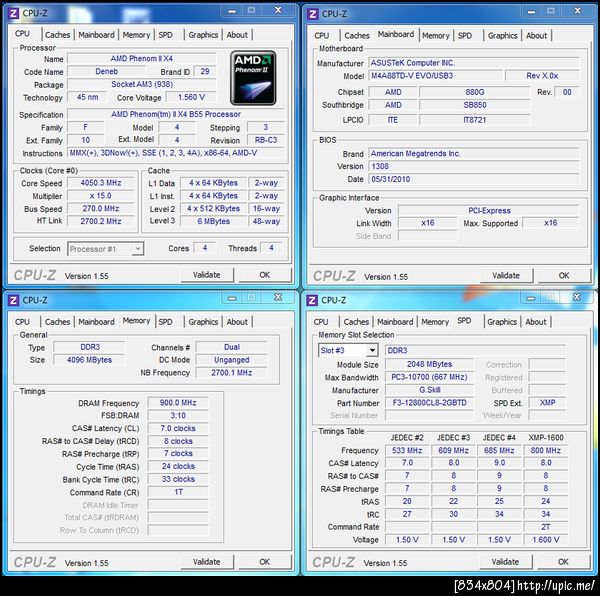Open the Graphics tab in the CPU window

(203, 35)
